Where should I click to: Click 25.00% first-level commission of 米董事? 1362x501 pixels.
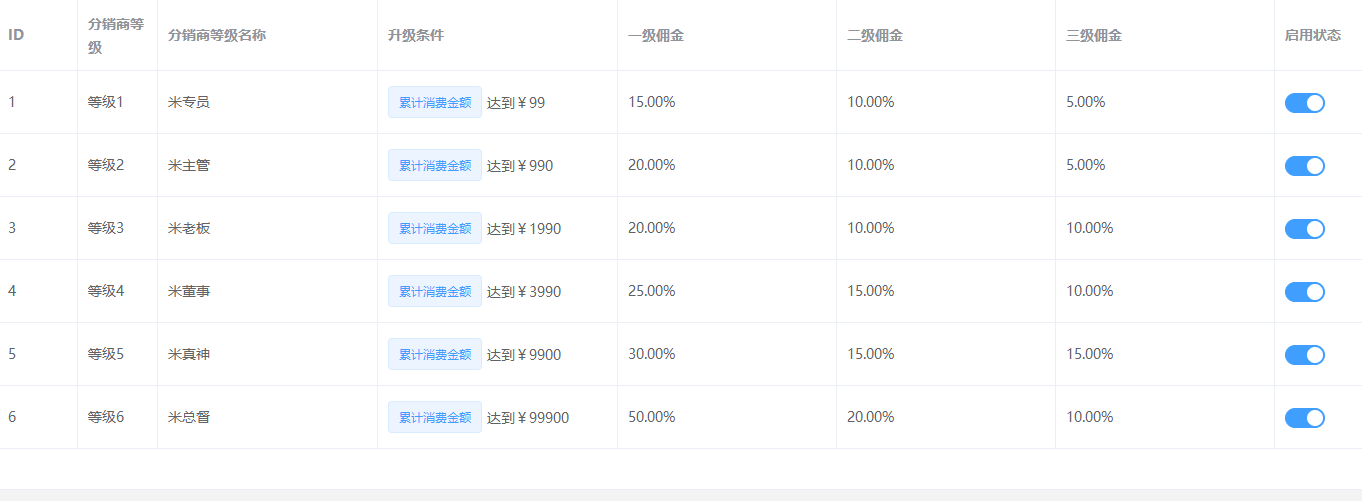(652, 291)
